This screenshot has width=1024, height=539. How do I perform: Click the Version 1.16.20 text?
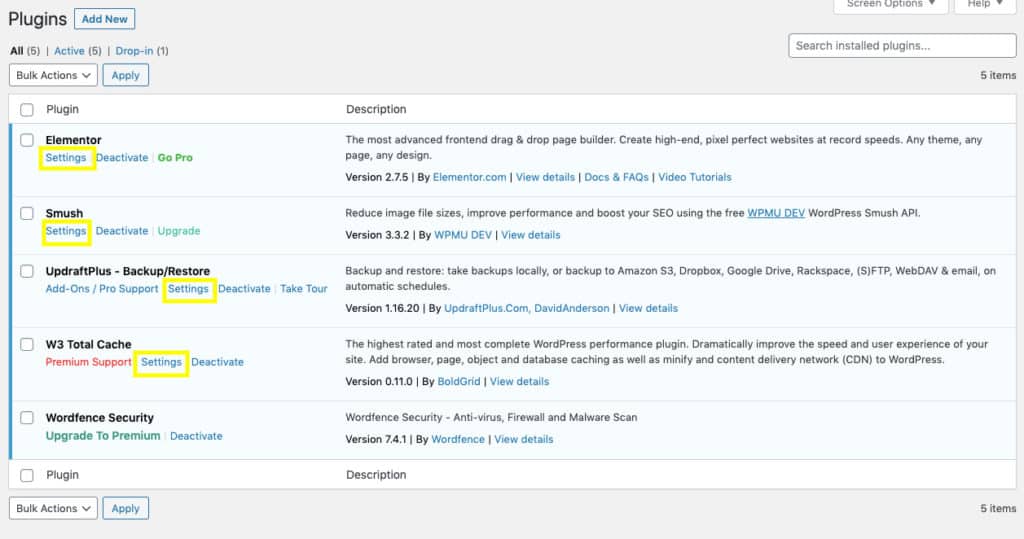[x=382, y=308]
